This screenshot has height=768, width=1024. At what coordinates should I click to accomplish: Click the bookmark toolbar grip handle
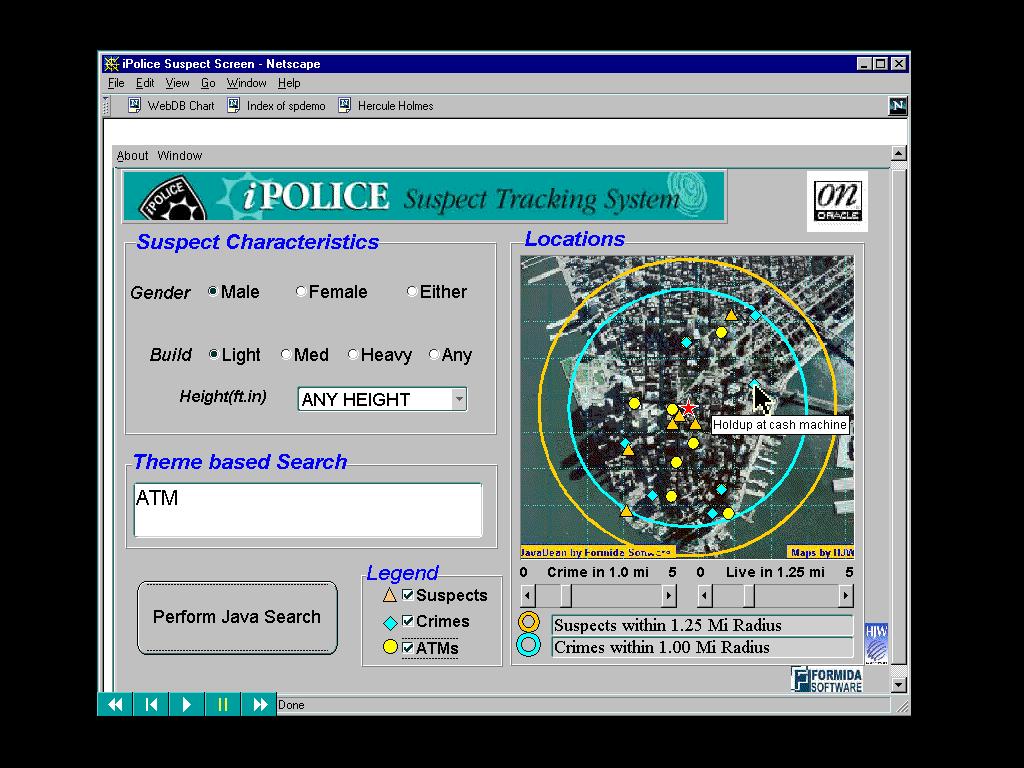106,106
